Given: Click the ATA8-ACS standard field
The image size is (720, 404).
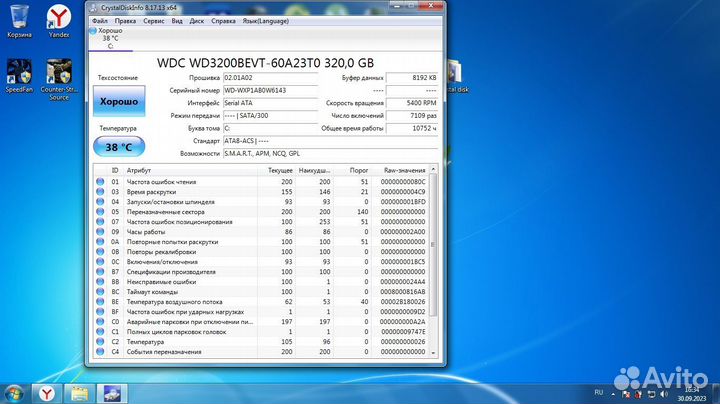Looking at the screenshot, I should [x=331, y=141].
